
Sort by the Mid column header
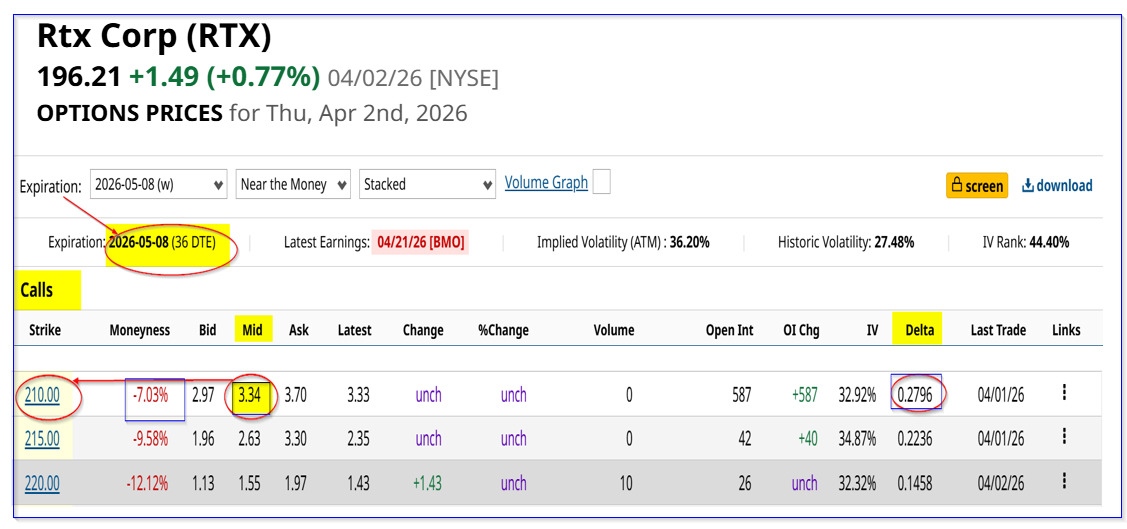click(x=252, y=330)
